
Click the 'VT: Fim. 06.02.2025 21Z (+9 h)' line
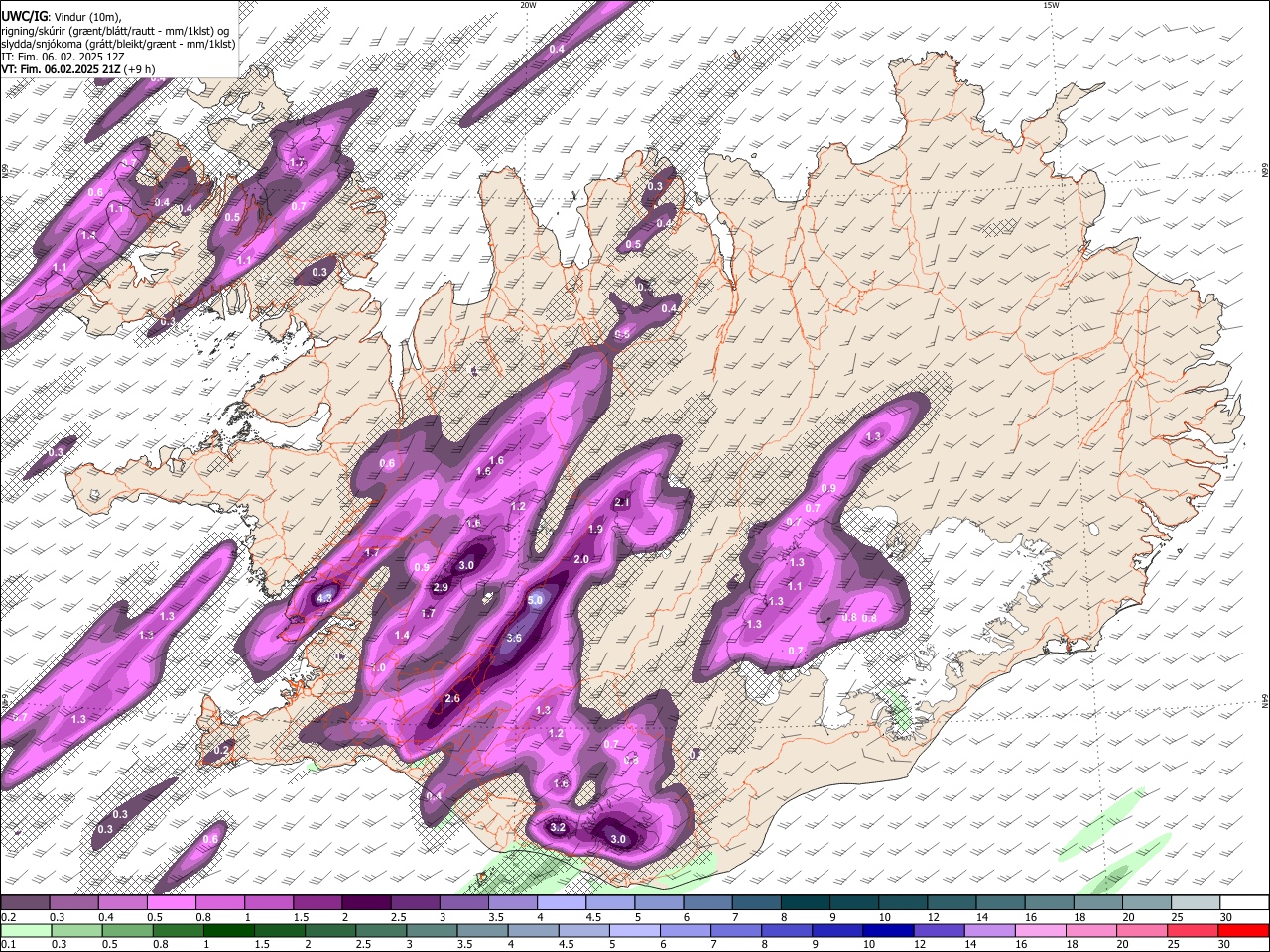[x=78, y=69]
